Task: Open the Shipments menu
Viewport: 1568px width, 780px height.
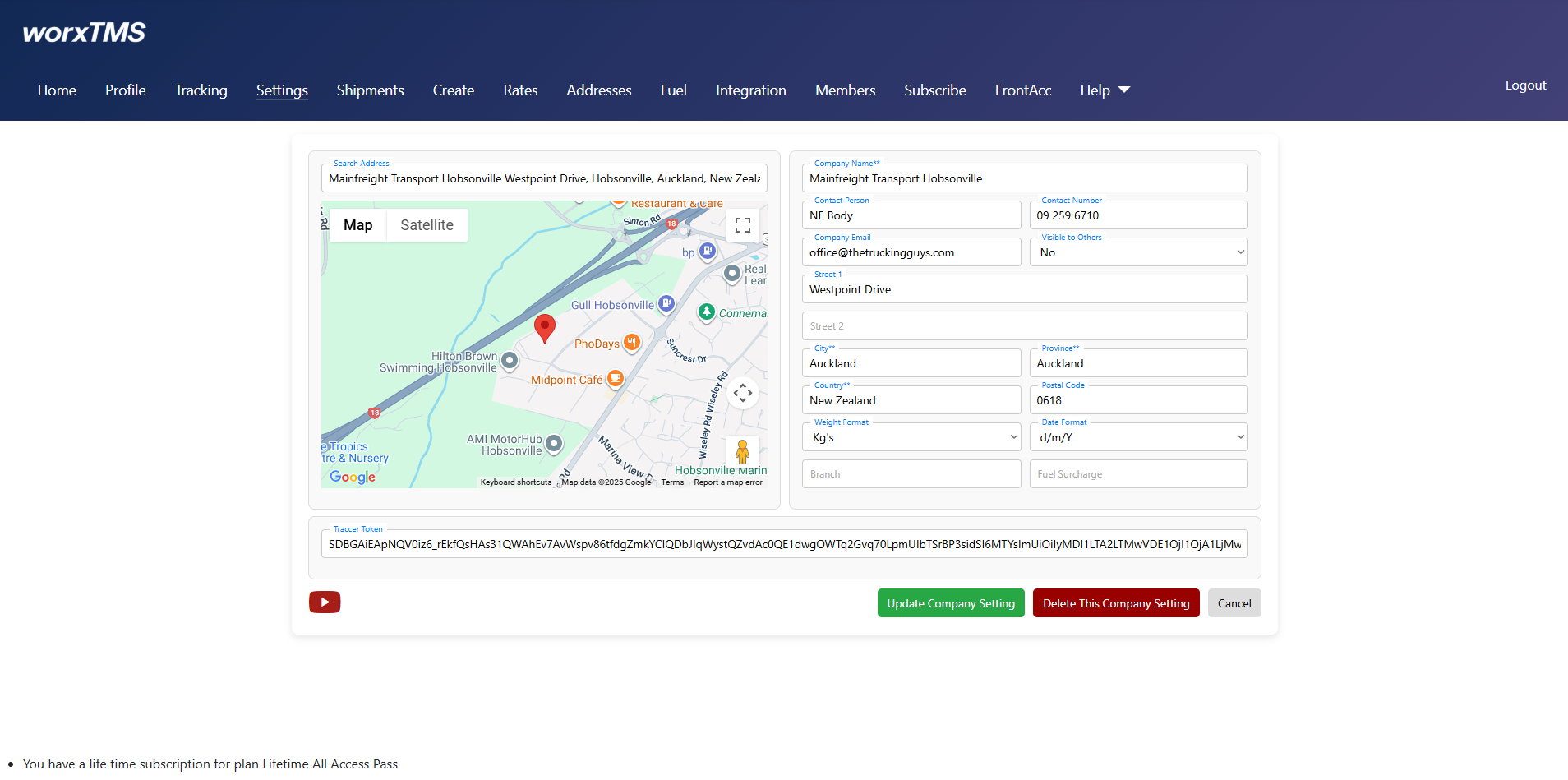Action: (370, 90)
